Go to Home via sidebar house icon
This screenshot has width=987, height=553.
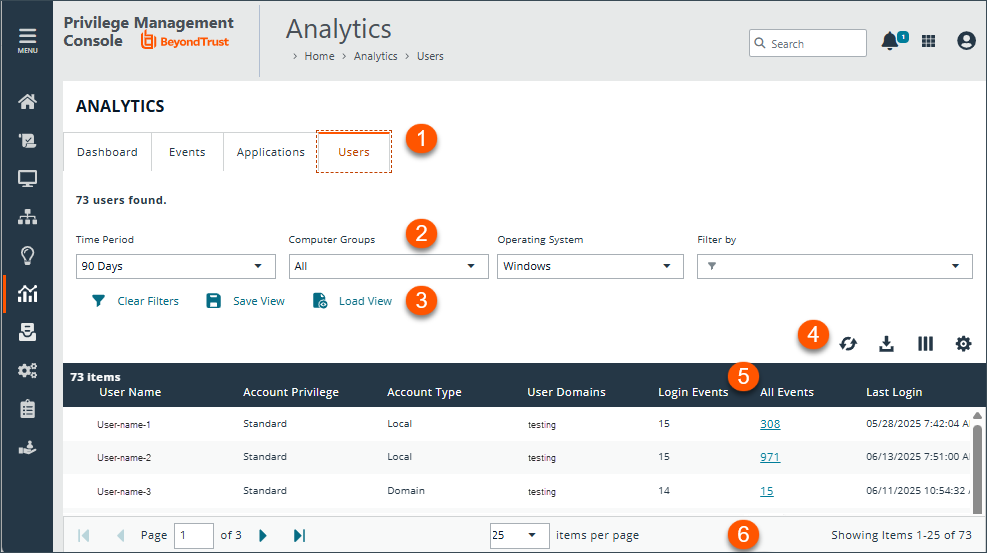pyautogui.click(x=27, y=101)
